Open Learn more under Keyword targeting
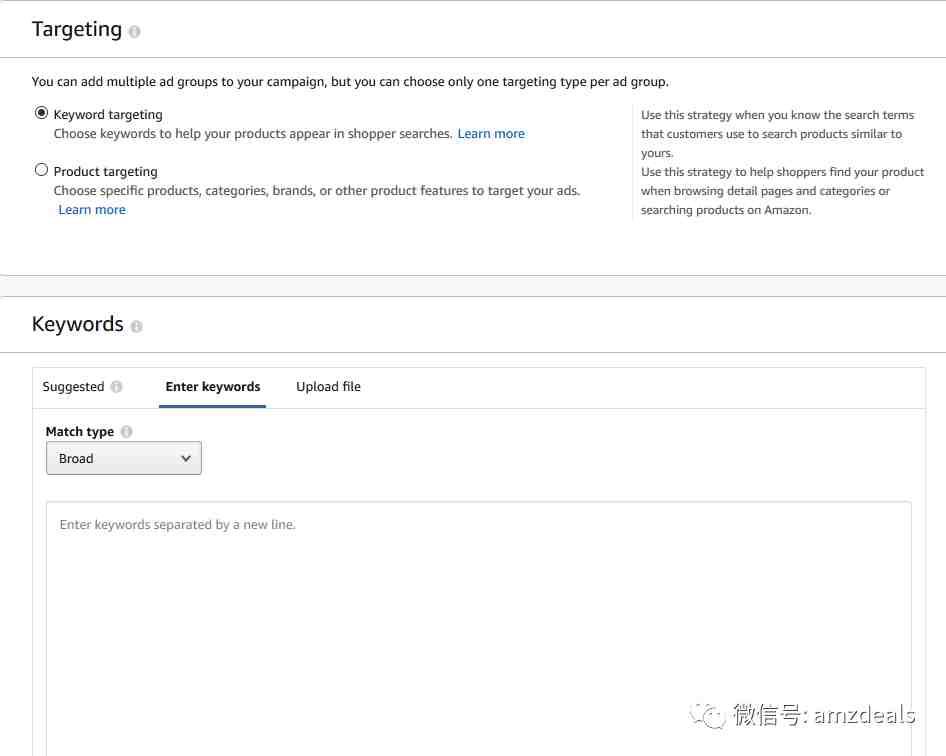This screenshot has height=756, width=946. click(491, 133)
